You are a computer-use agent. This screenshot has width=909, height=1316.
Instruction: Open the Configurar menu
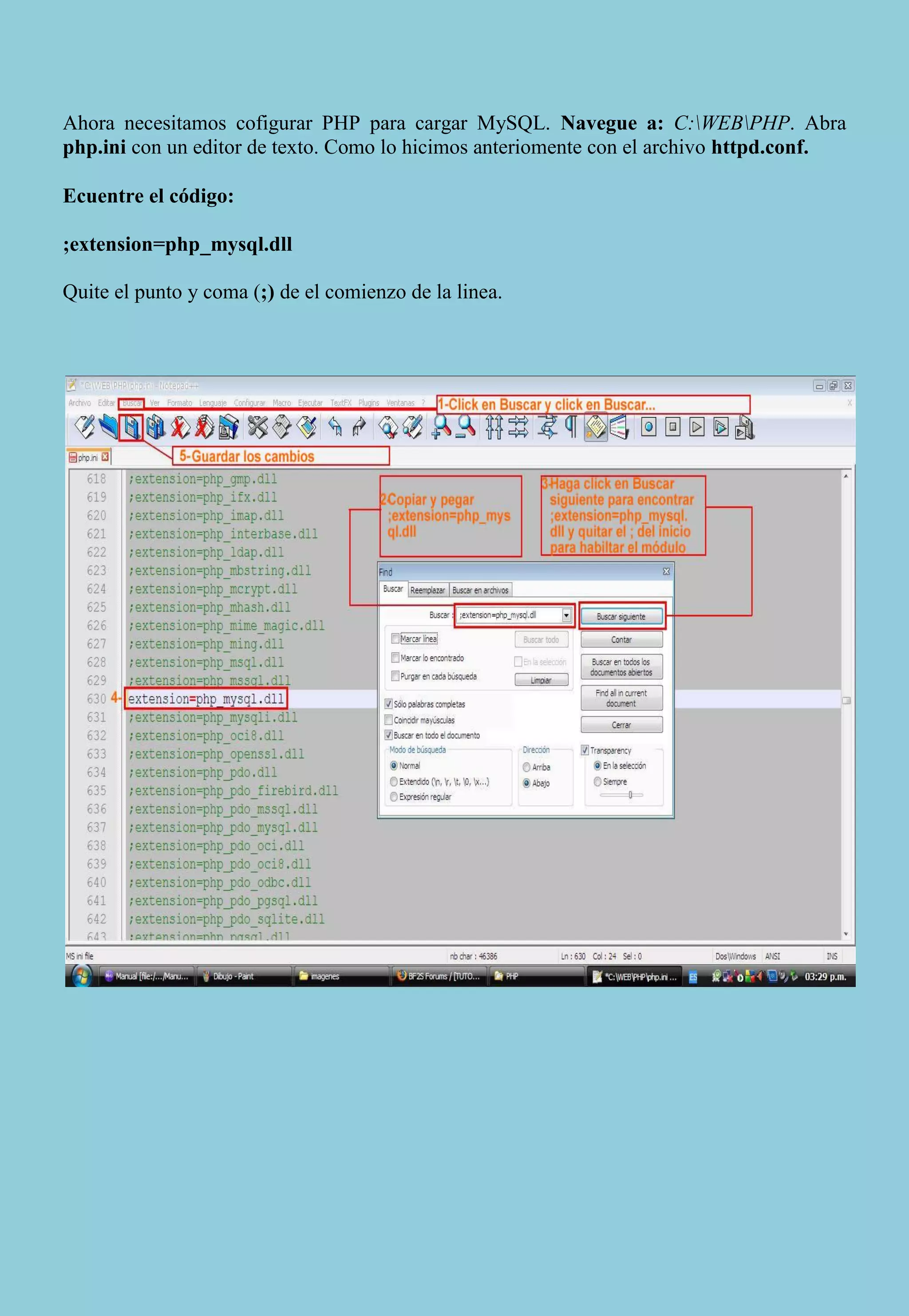pos(249,402)
